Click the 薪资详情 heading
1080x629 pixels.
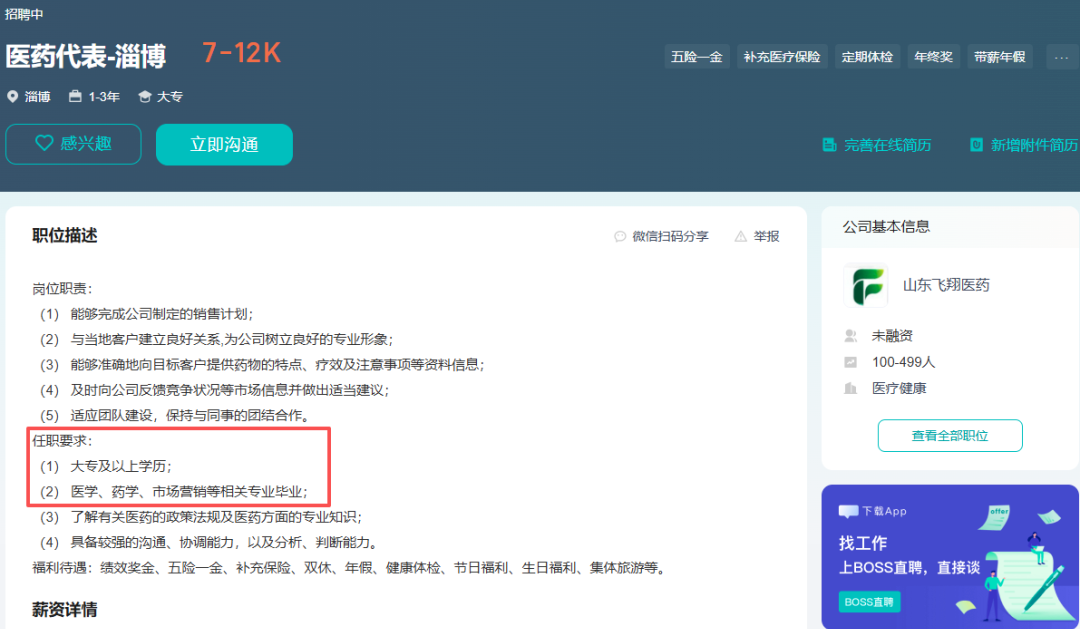65,610
